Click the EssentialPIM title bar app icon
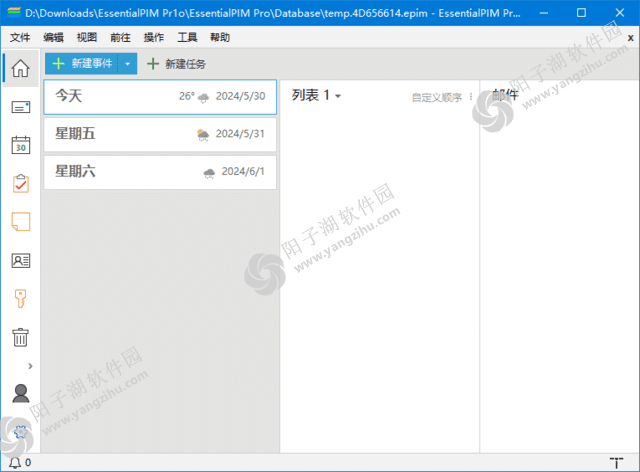640x472 pixels. click(x=13, y=13)
